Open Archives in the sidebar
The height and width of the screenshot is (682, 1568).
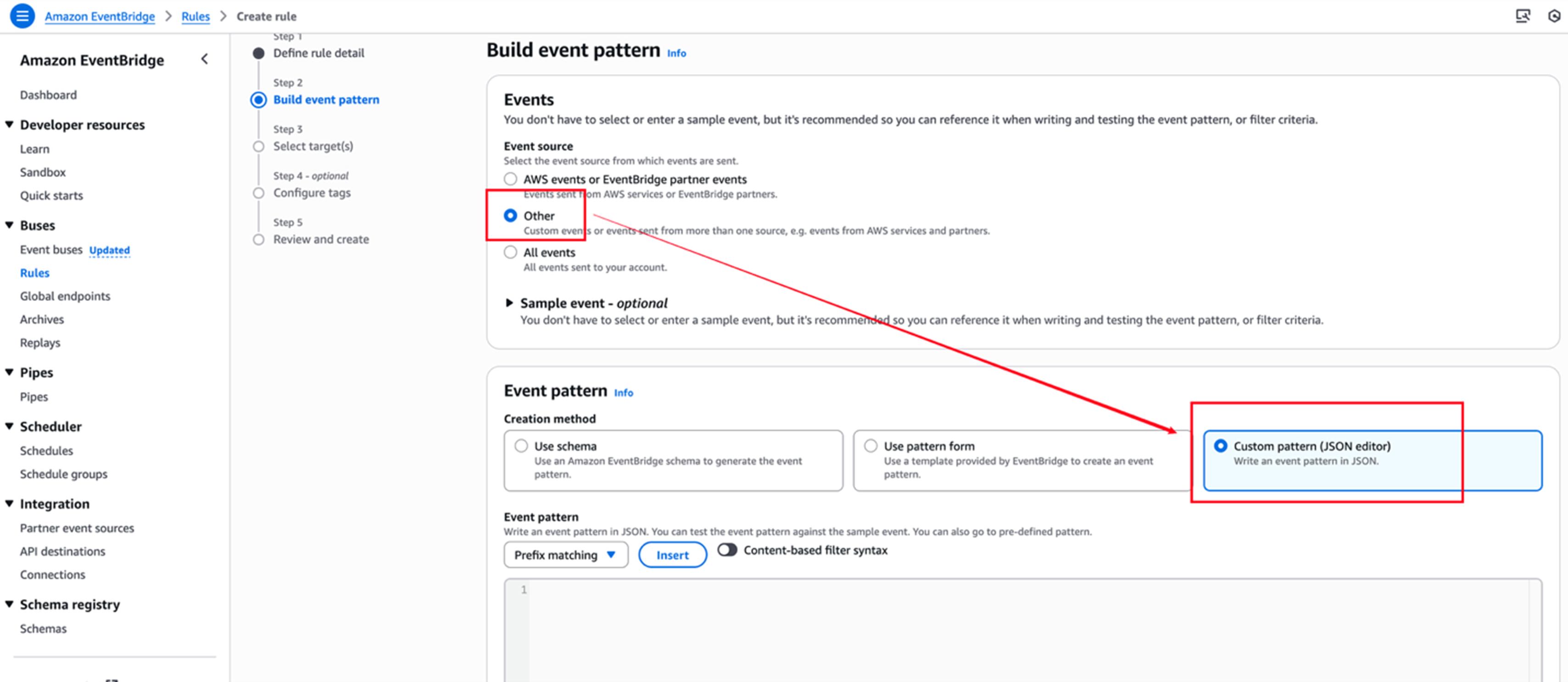(x=42, y=319)
